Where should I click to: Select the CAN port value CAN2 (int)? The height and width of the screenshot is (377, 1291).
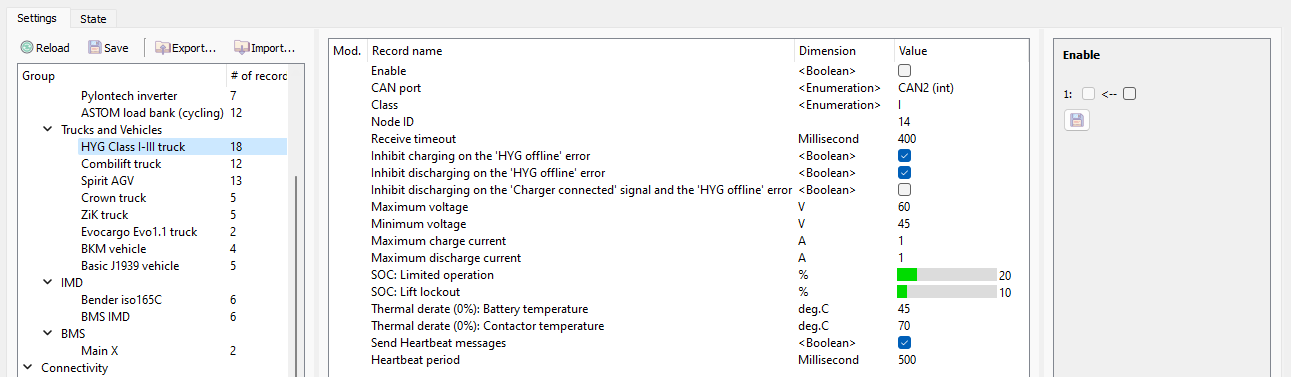[925, 88]
